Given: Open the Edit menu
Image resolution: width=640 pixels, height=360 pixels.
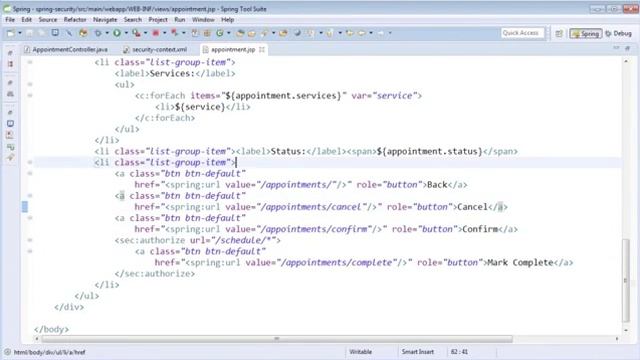Looking at the screenshot, I should [27, 20].
